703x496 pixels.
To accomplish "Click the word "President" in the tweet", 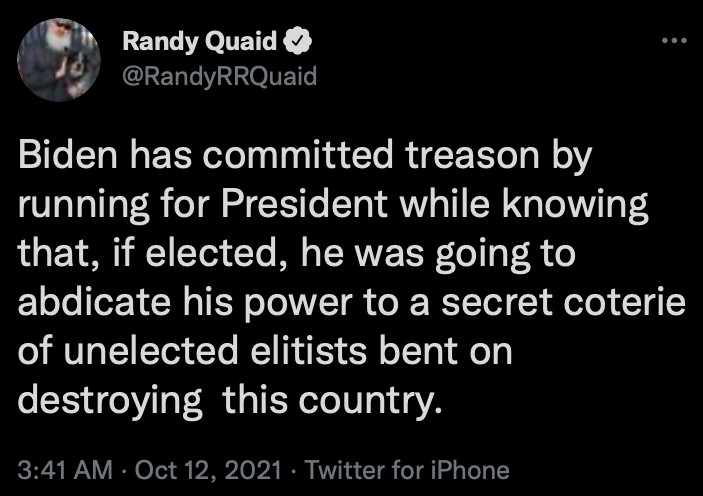I will (303, 209).
